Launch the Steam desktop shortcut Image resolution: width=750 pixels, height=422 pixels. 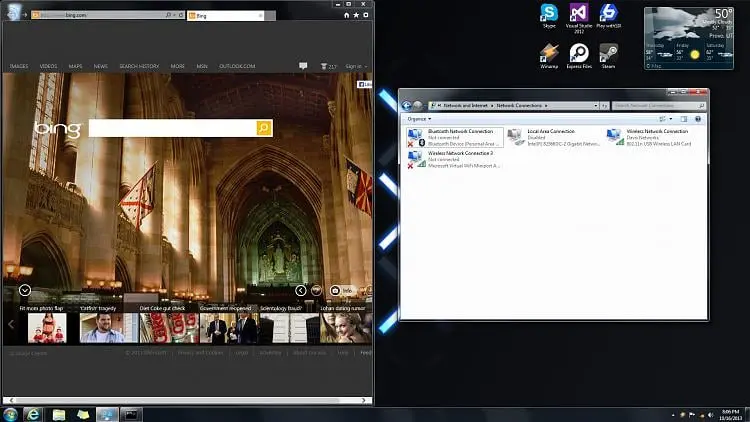[x=608, y=56]
